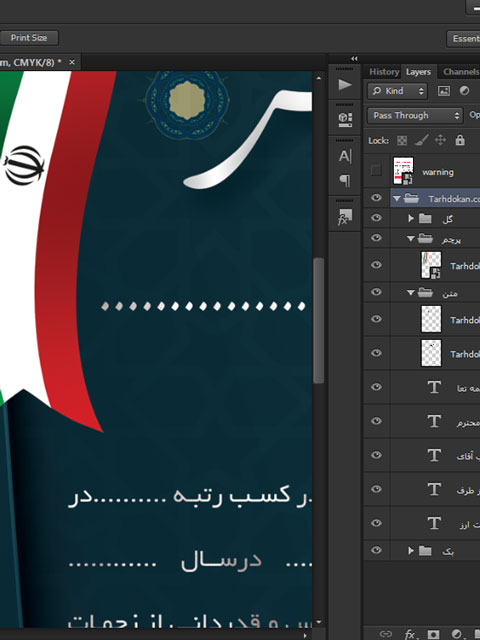
Task: Hide the محترم text layer
Action: [x=376, y=421]
